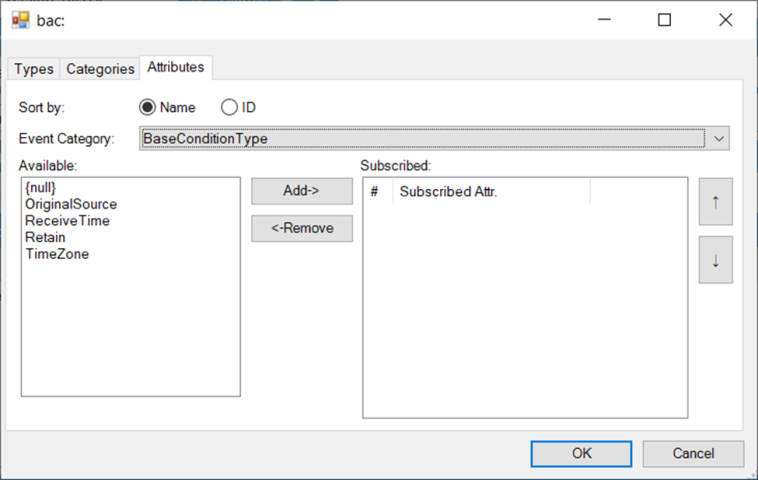
Task: Click the BaseConditionType combo box field
Action: click(x=420, y=139)
